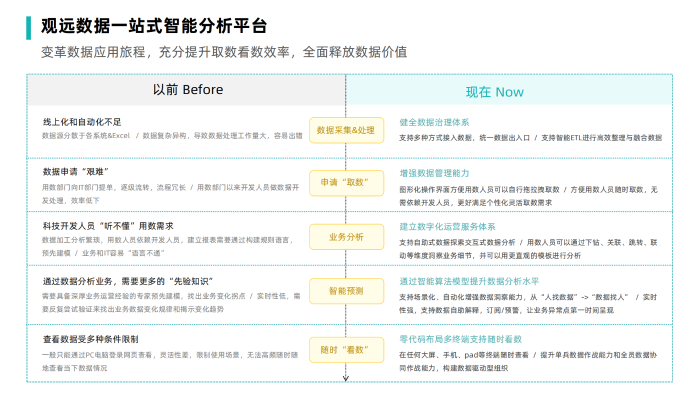Click description starting 在任何大屏、手机、pad等终端
The height and width of the screenshot is (394, 700).
[528, 361]
